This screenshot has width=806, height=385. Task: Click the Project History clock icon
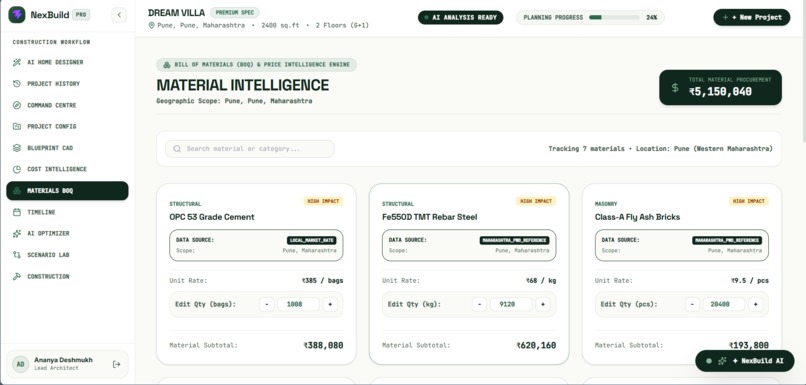click(17, 84)
